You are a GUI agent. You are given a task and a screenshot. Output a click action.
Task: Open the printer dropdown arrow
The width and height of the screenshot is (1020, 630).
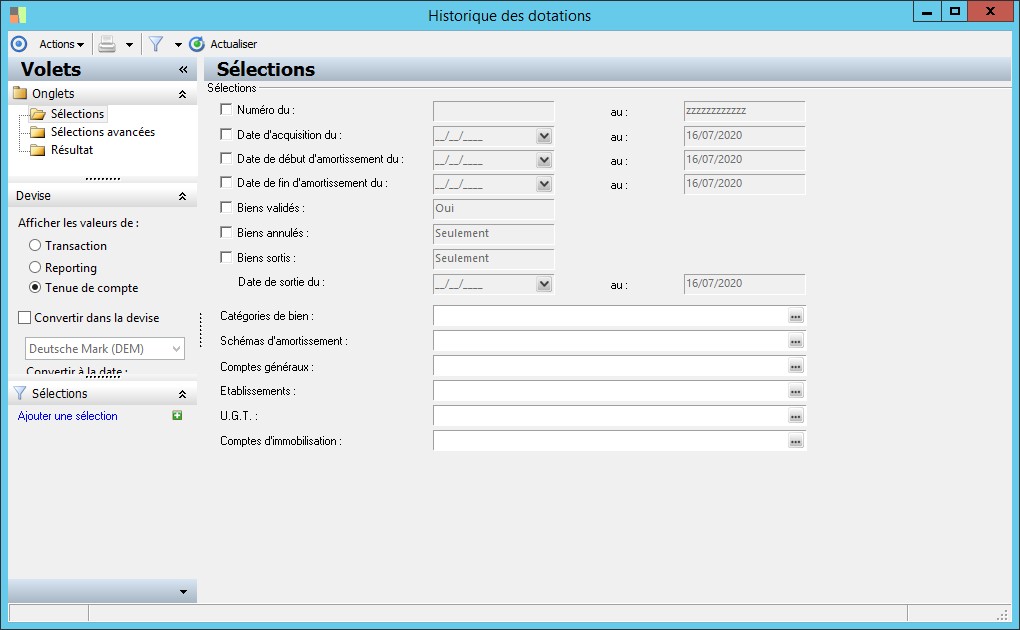(129, 45)
